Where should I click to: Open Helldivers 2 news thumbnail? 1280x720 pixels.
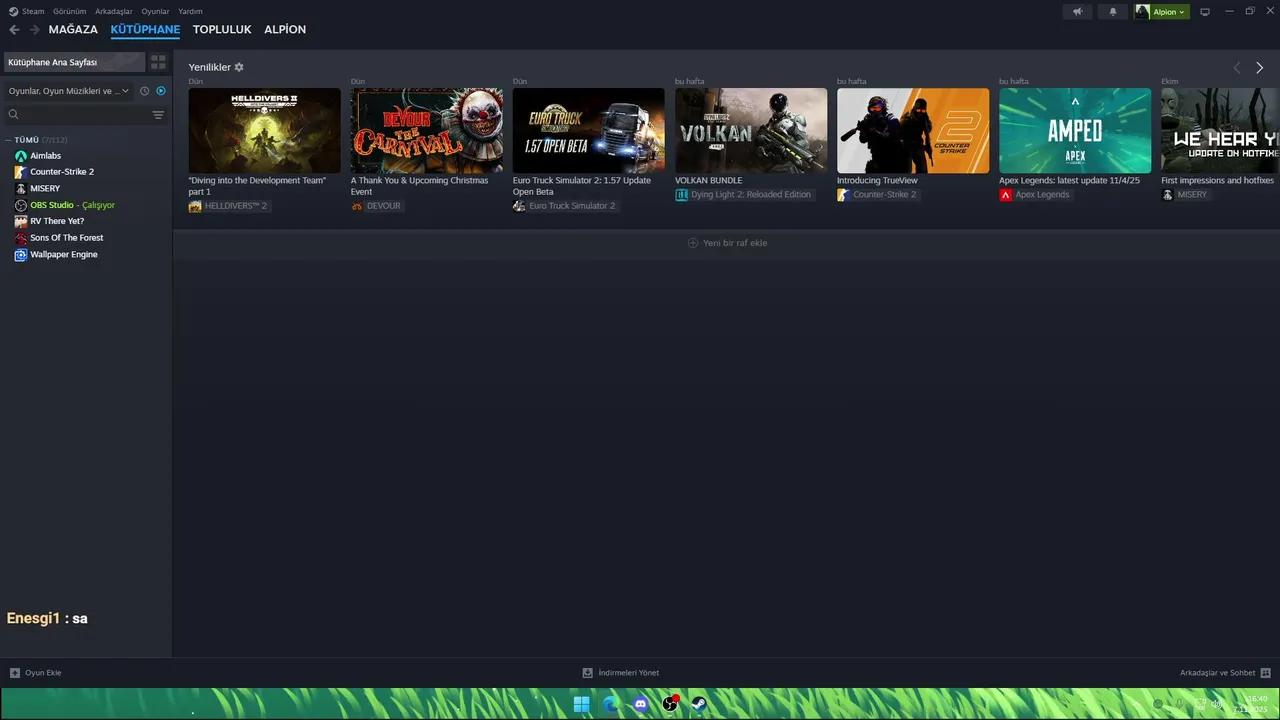tap(264, 131)
